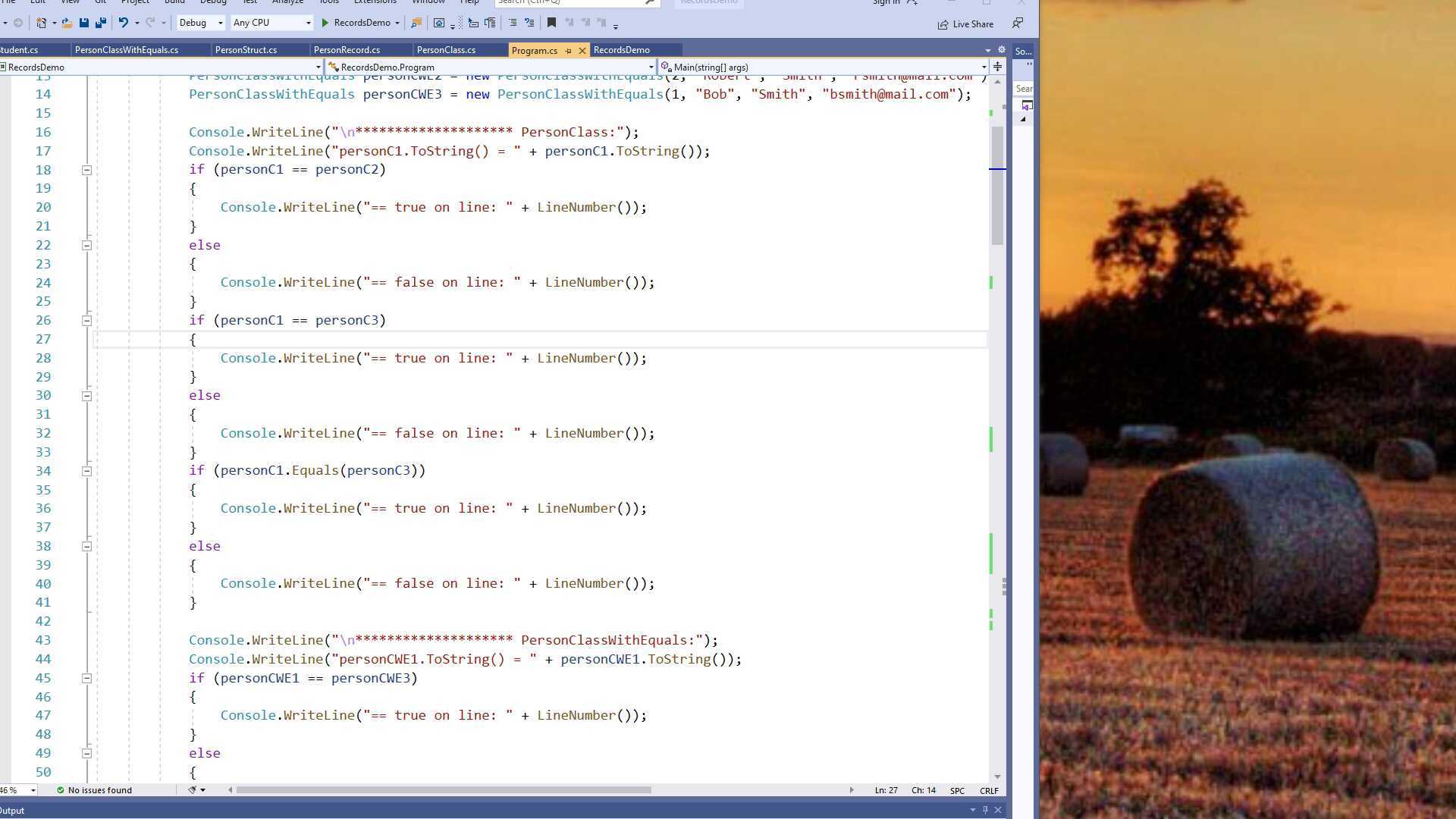Expand the Main(string[] args) member dropdown
This screenshot has width=1456, height=819.
(x=984, y=67)
